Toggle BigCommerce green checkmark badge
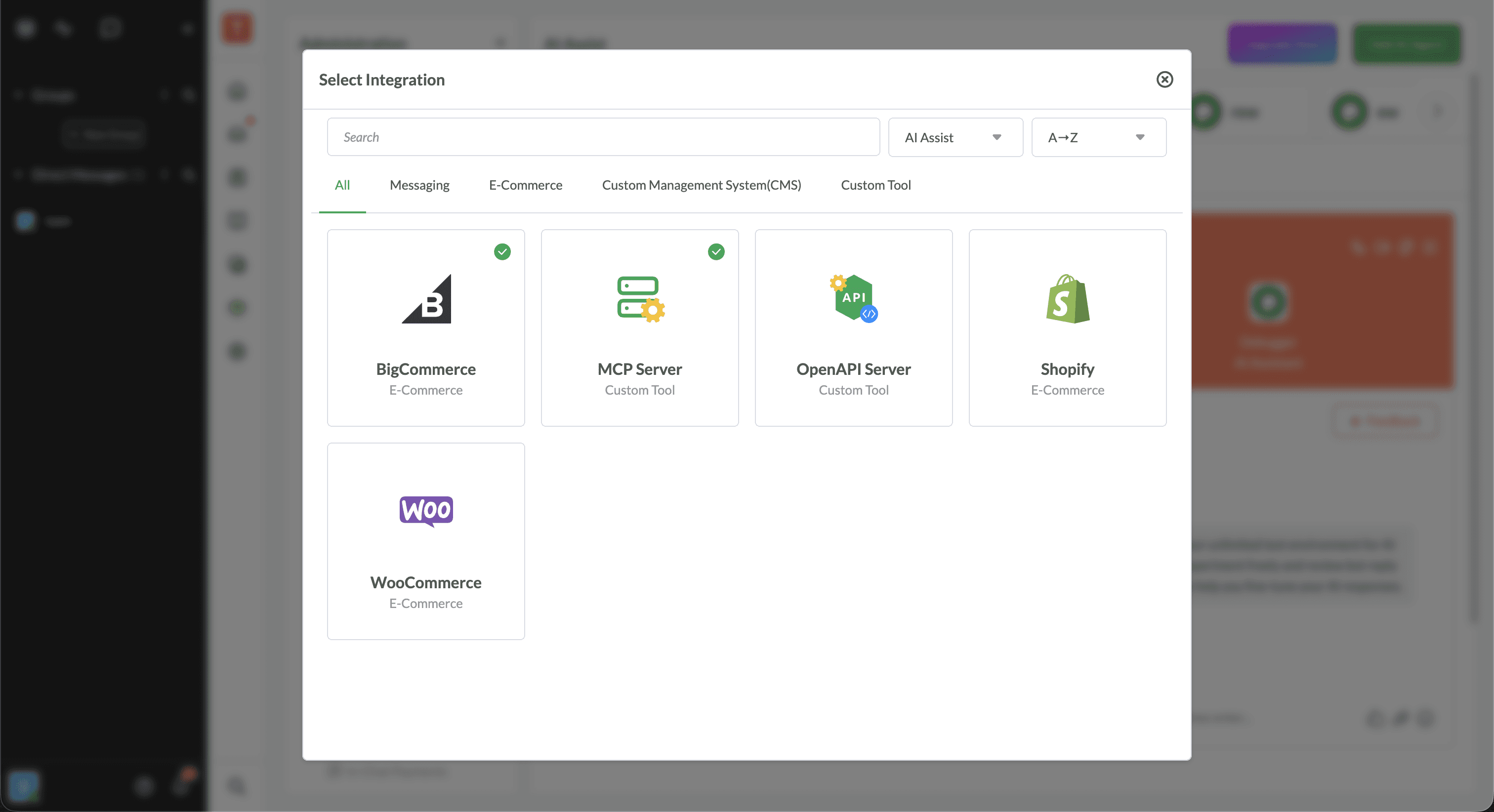The image size is (1494, 812). click(x=502, y=252)
